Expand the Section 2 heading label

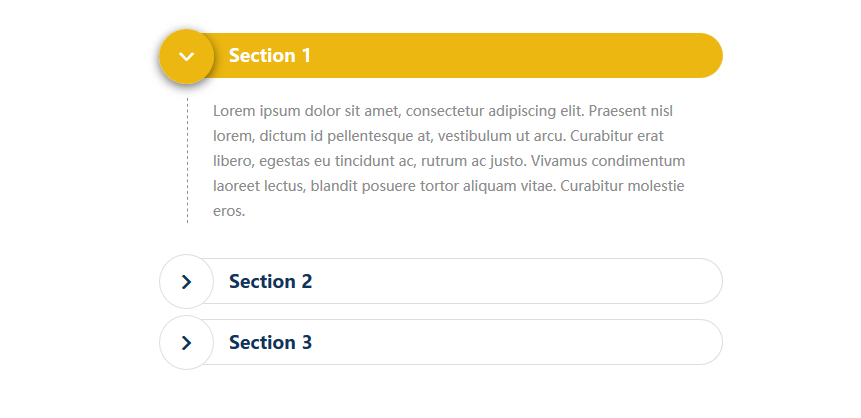270,281
